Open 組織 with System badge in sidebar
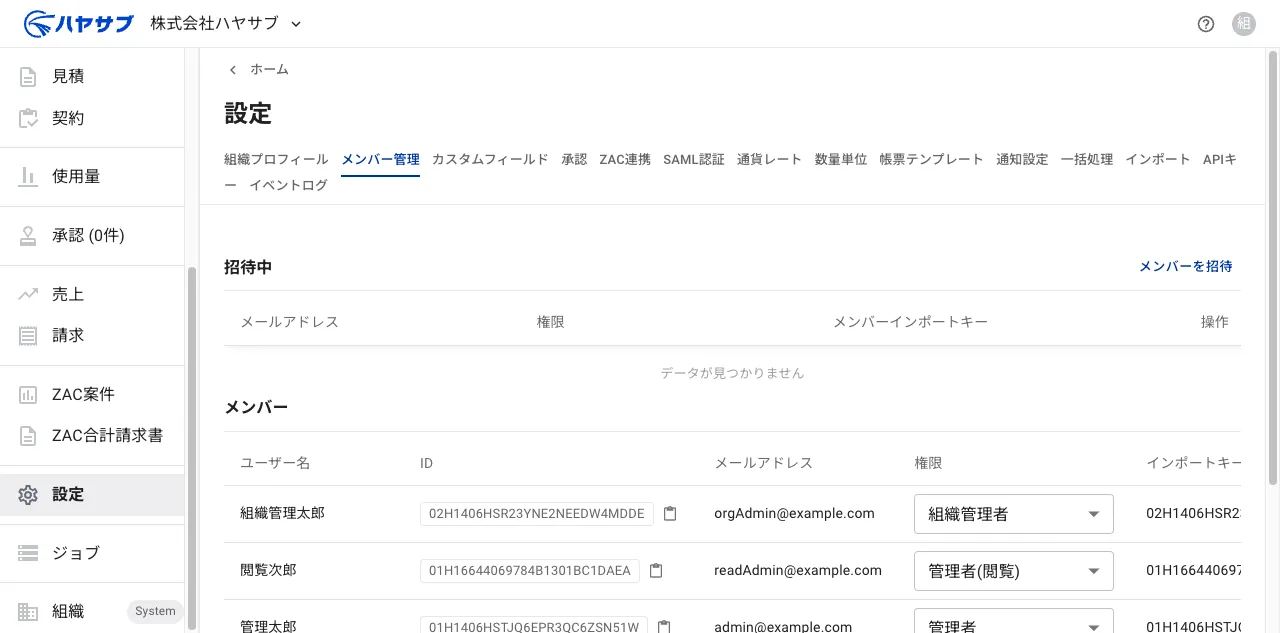 [92, 611]
